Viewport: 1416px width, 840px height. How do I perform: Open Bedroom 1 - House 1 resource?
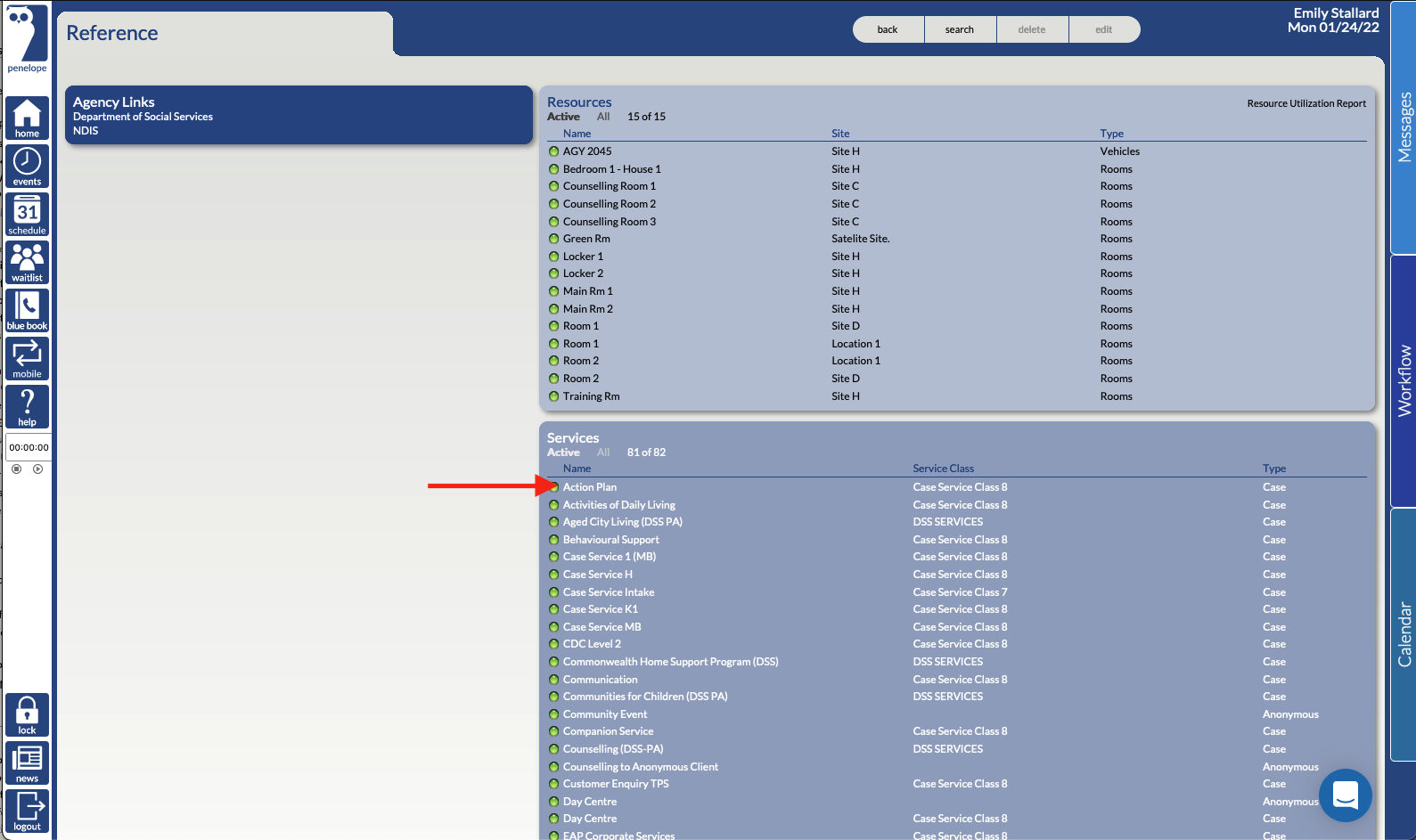pyautogui.click(x=612, y=169)
